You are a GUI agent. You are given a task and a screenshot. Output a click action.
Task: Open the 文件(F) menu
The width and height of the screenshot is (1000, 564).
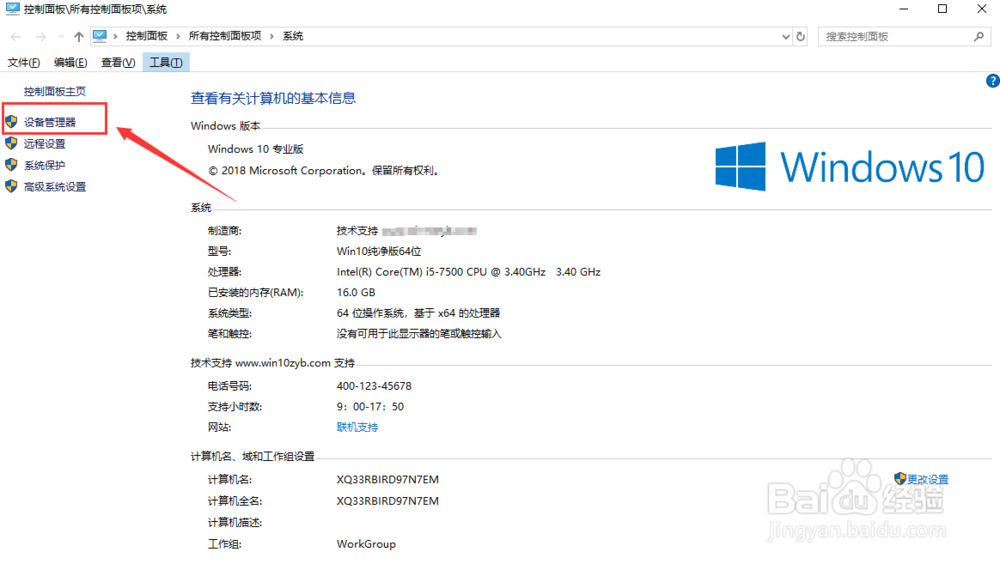click(24, 63)
